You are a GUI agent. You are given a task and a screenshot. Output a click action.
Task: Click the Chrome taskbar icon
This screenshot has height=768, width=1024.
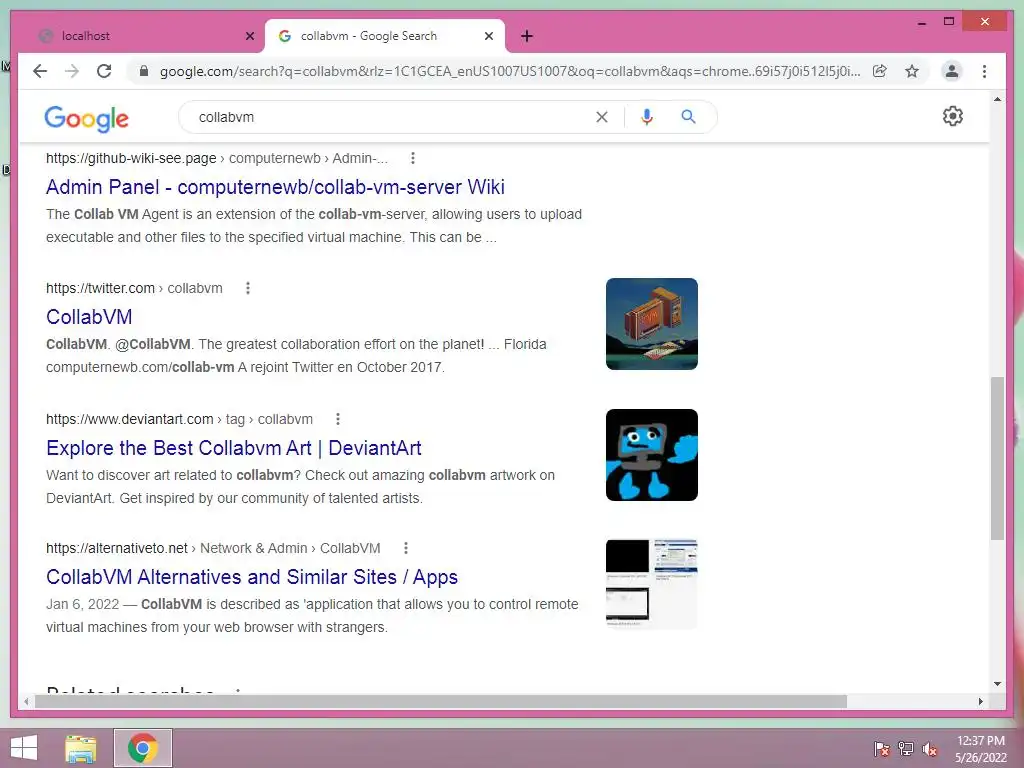click(x=143, y=748)
